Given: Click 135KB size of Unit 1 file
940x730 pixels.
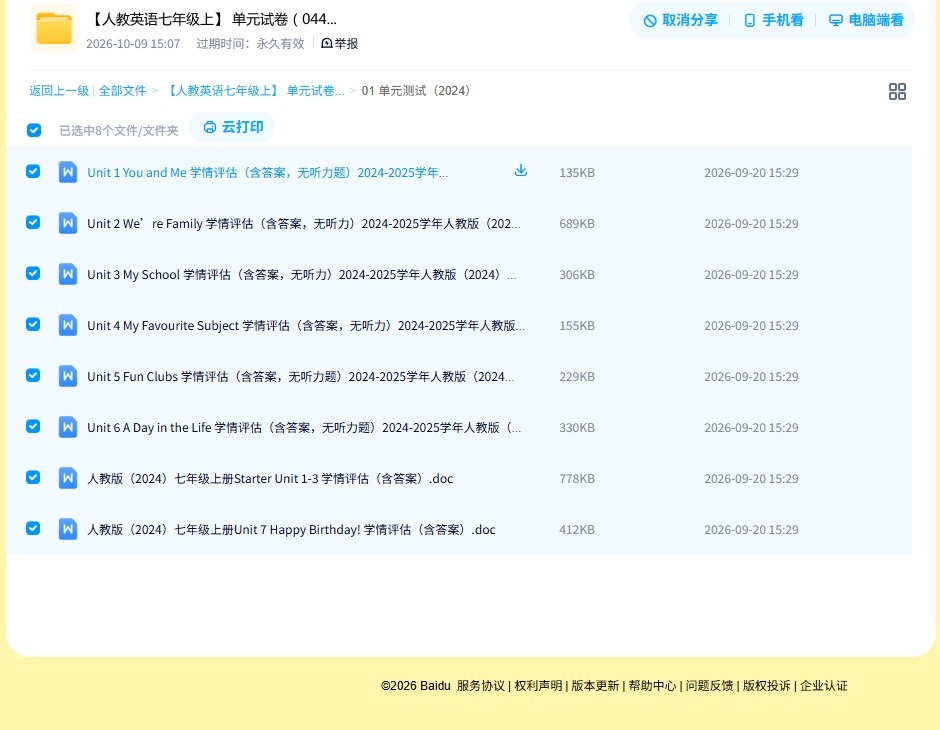Looking at the screenshot, I should 577,173.
